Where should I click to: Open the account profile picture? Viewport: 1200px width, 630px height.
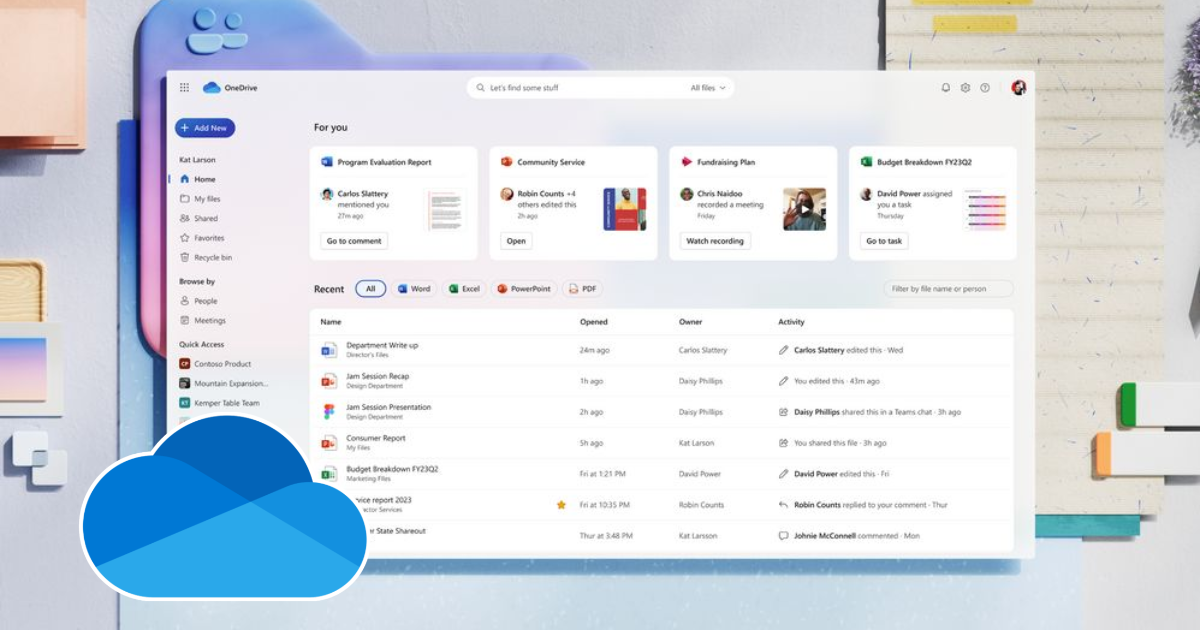tap(1018, 88)
